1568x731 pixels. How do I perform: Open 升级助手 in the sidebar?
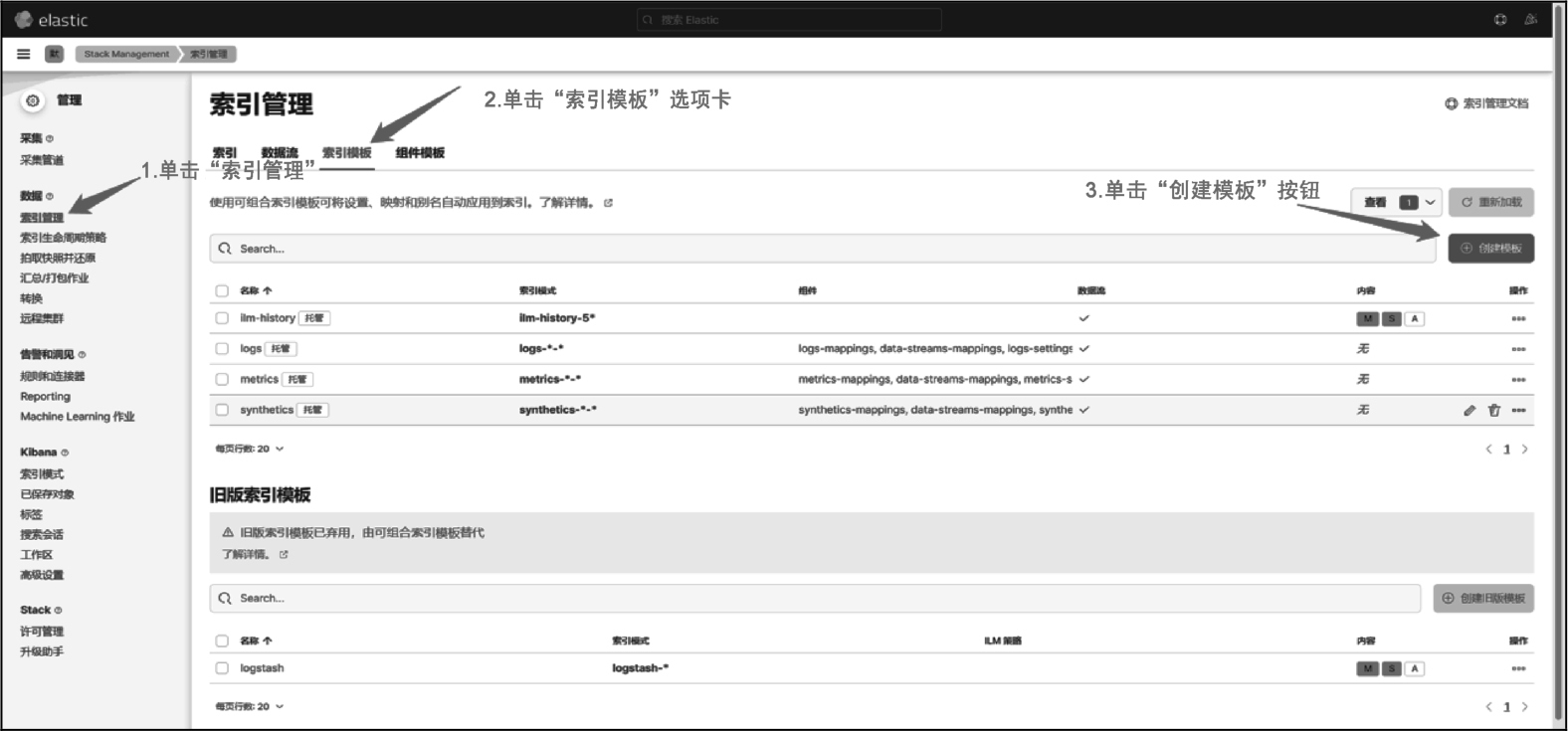42,652
